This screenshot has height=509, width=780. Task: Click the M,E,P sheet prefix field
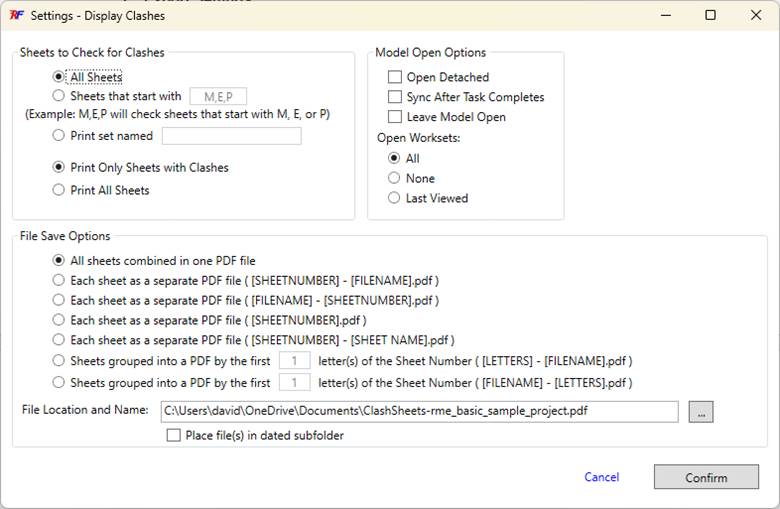tap(218, 97)
